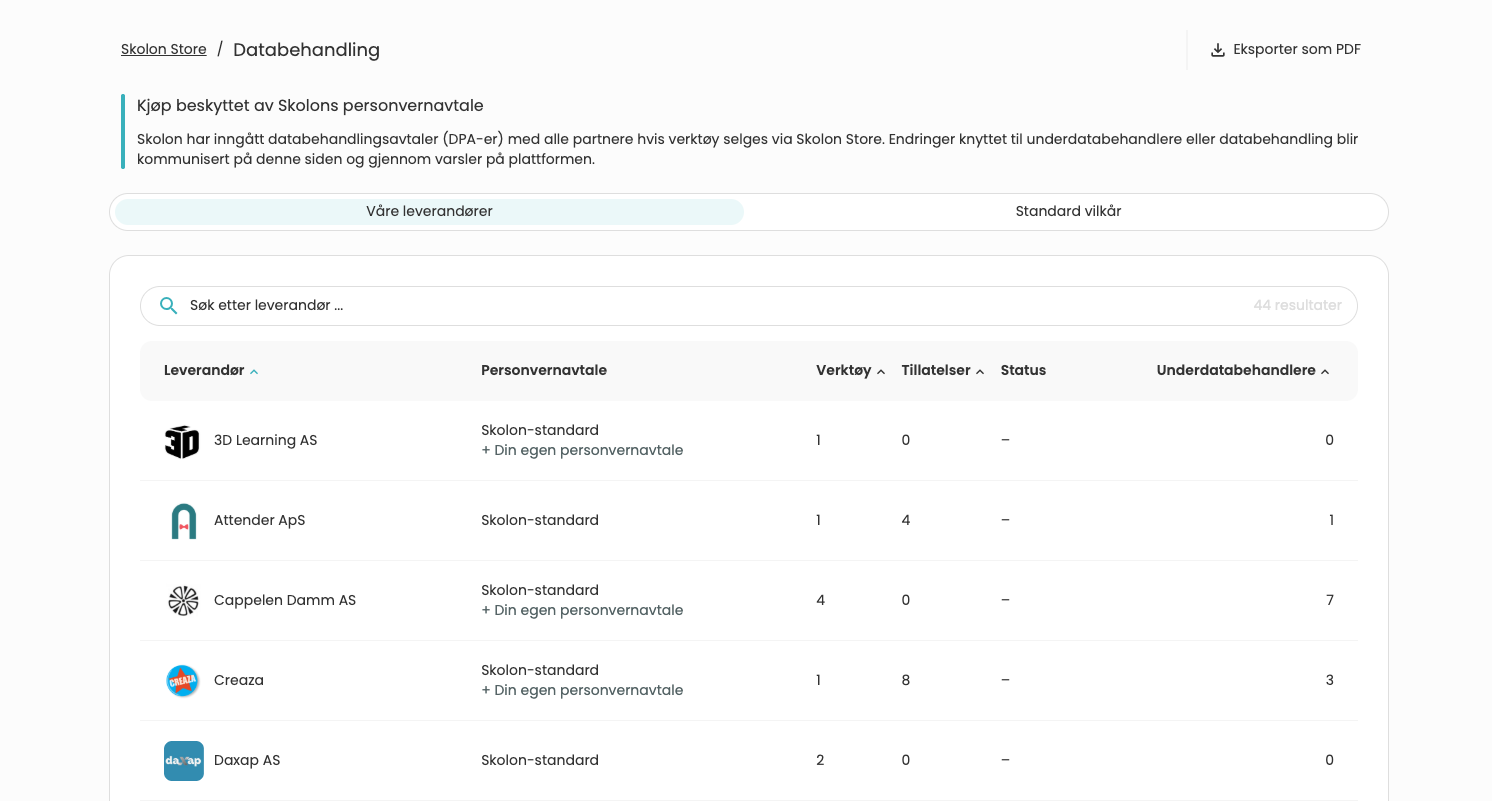Select Cappelen Damm AS supplier name
Screen dimensions: 1492x801
tap(285, 601)
